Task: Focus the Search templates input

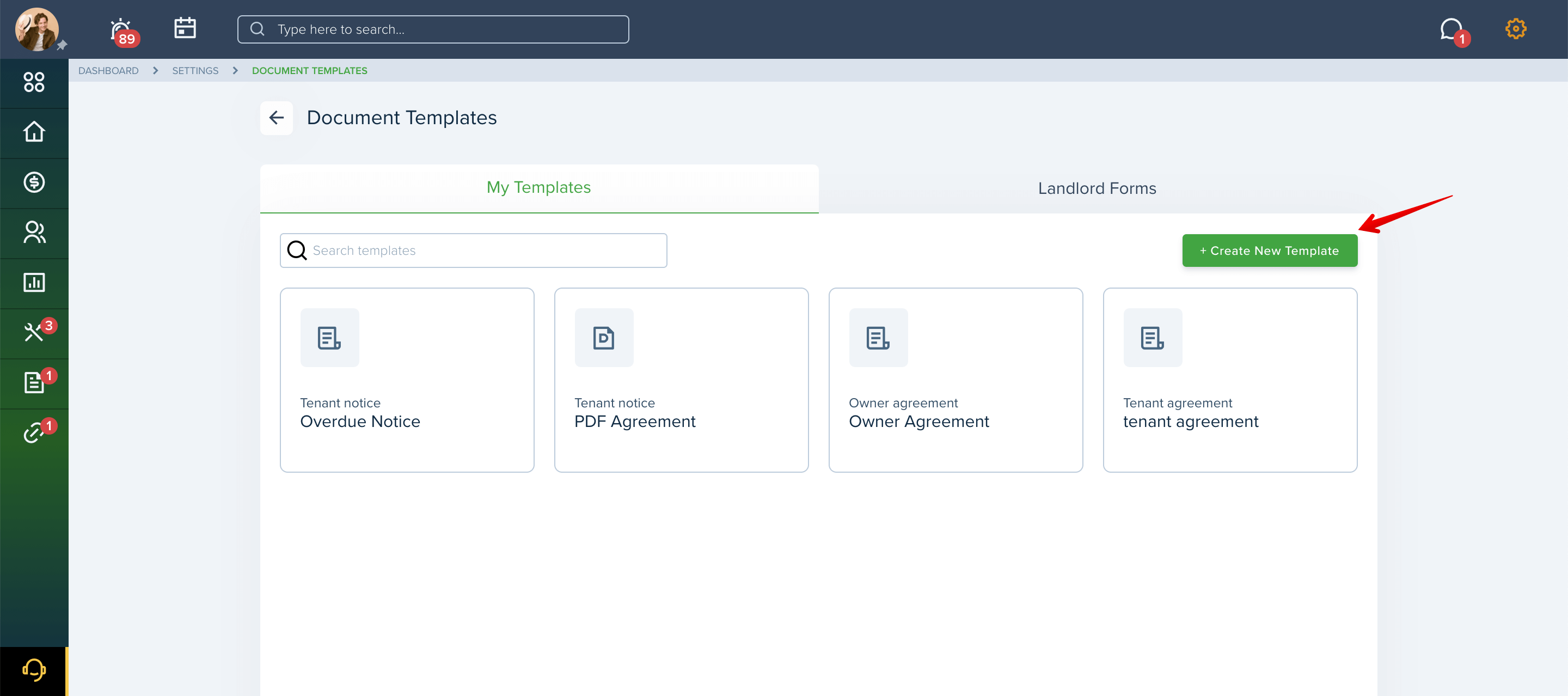Action: tap(473, 251)
